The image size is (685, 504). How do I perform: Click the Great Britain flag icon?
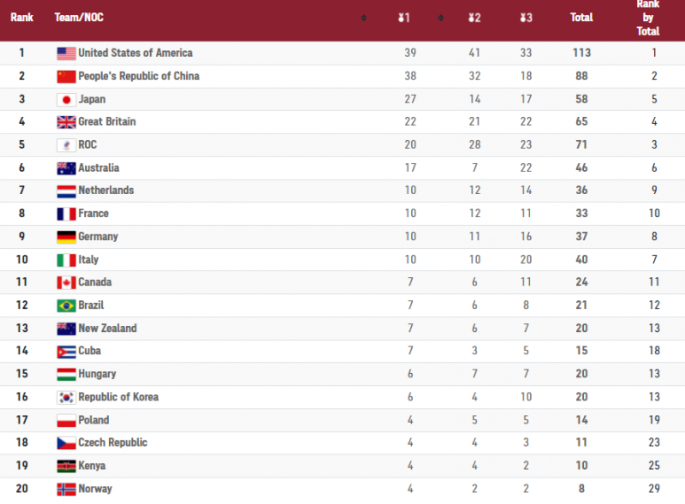(66, 122)
